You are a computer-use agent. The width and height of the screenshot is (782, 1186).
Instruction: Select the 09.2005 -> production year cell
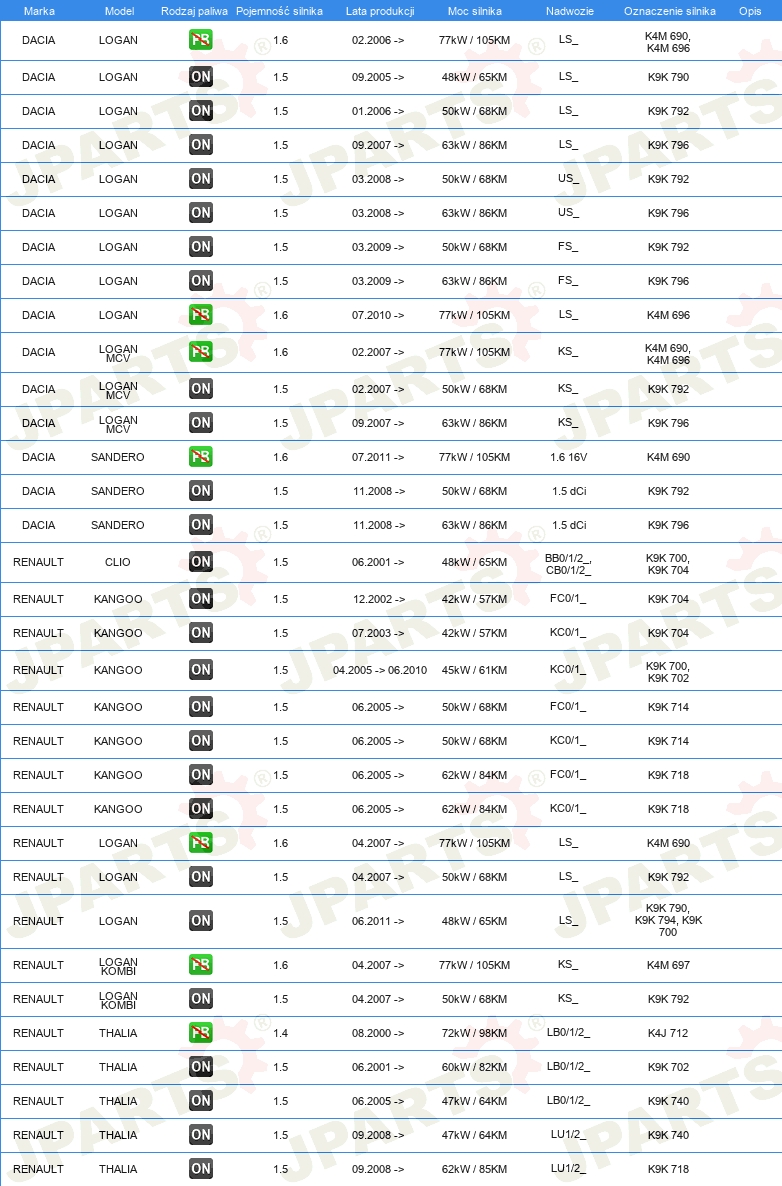(377, 76)
